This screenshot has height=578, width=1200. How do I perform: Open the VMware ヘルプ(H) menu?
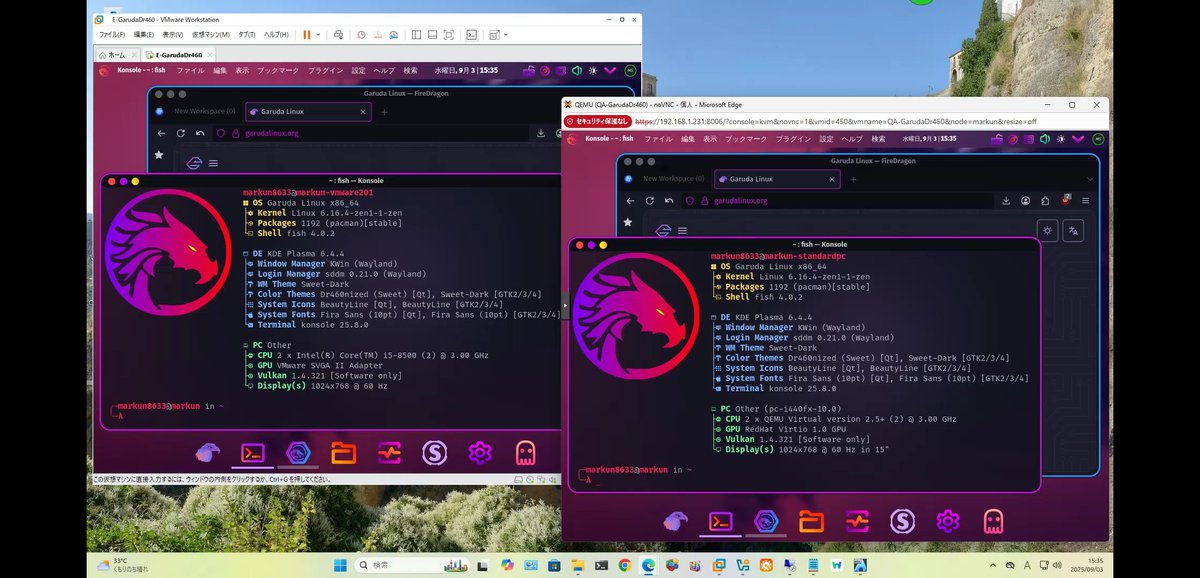pos(277,35)
